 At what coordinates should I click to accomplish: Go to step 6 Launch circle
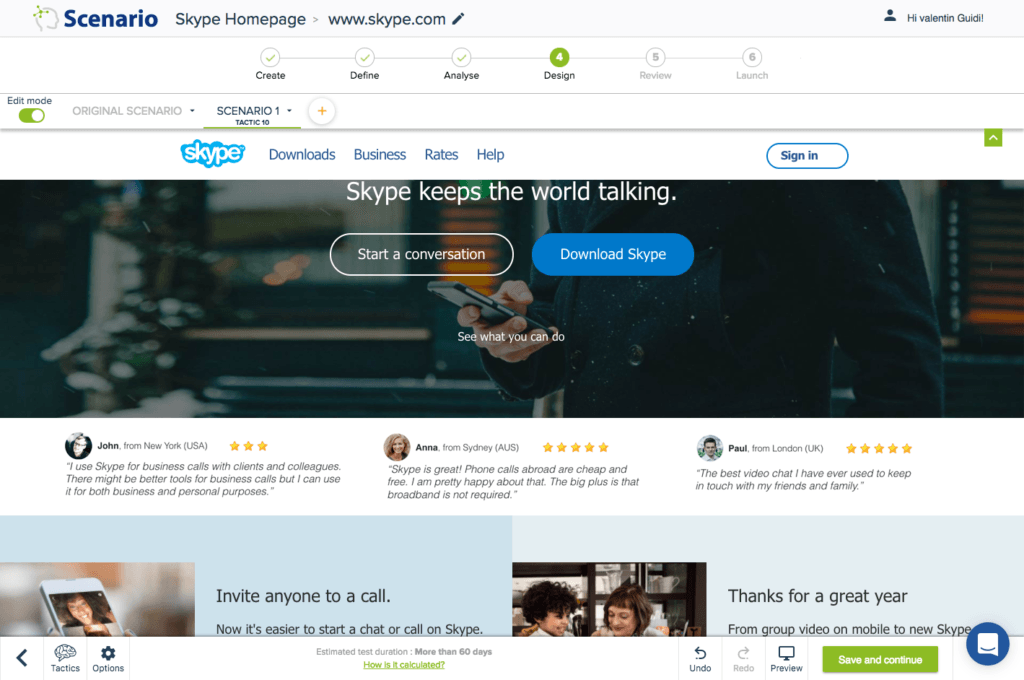click(752, 57)
